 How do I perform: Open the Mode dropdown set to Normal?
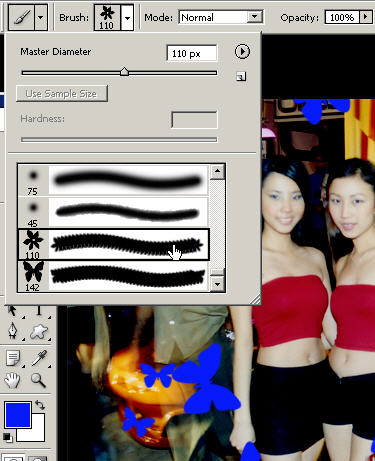(221, 17)
